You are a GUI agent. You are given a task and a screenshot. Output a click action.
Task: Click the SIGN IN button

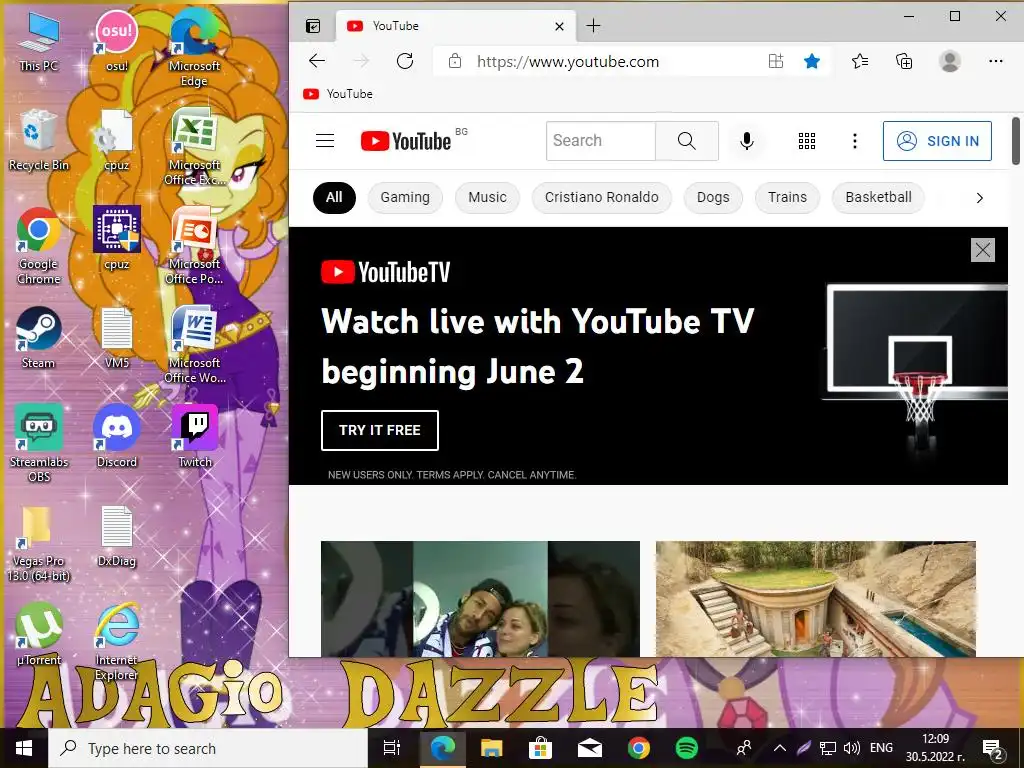937,141
